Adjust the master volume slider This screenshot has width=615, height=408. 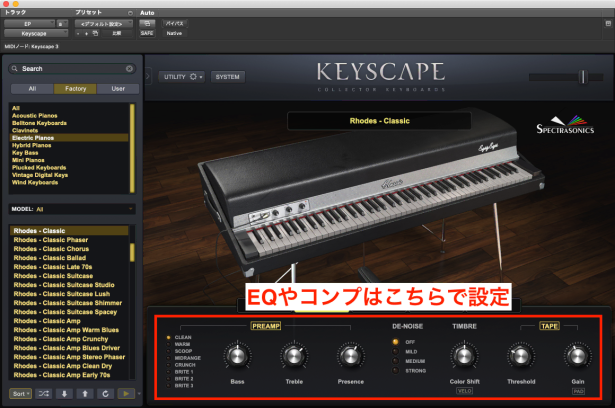click(x=583, y=77)
